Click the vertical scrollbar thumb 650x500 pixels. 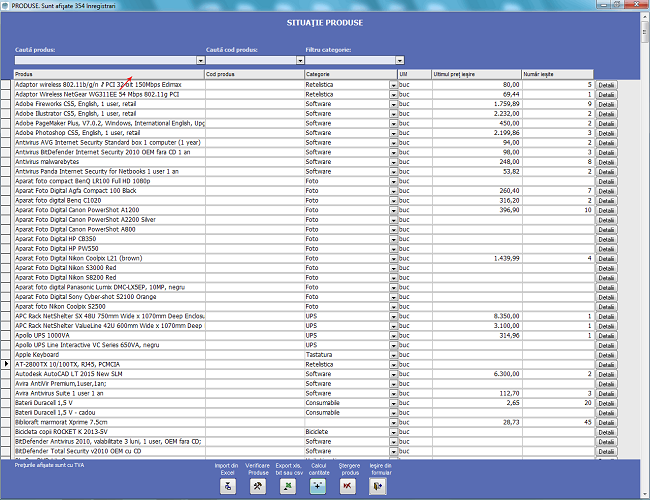pyautogui.click(x=645, y=32)
